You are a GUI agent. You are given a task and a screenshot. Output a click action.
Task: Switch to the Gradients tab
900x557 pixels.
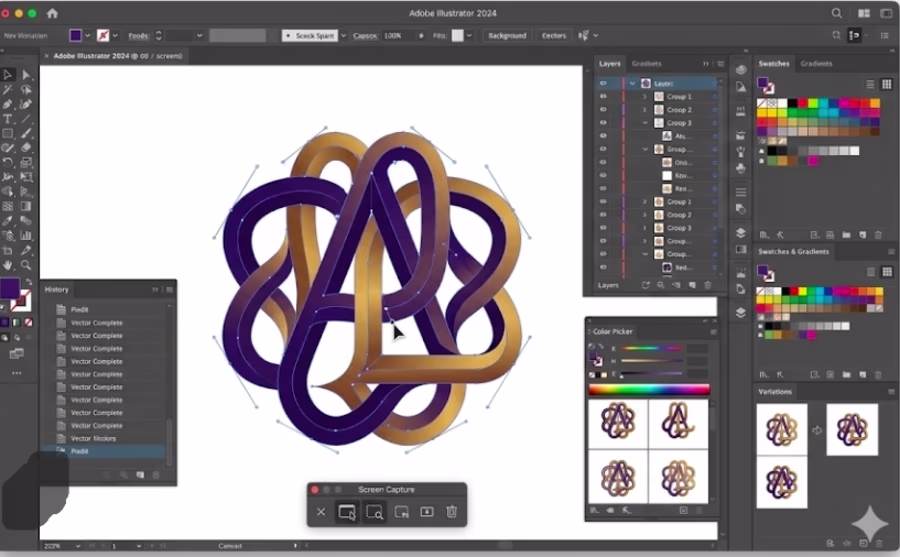(x=816, y=64)
